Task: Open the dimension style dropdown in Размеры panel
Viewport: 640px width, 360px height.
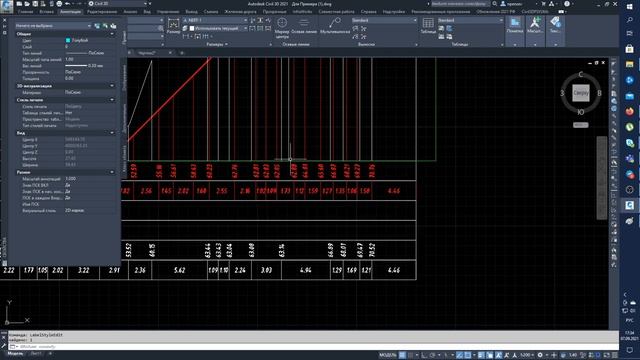Action: pyautogui.click(x=215, y=20)
